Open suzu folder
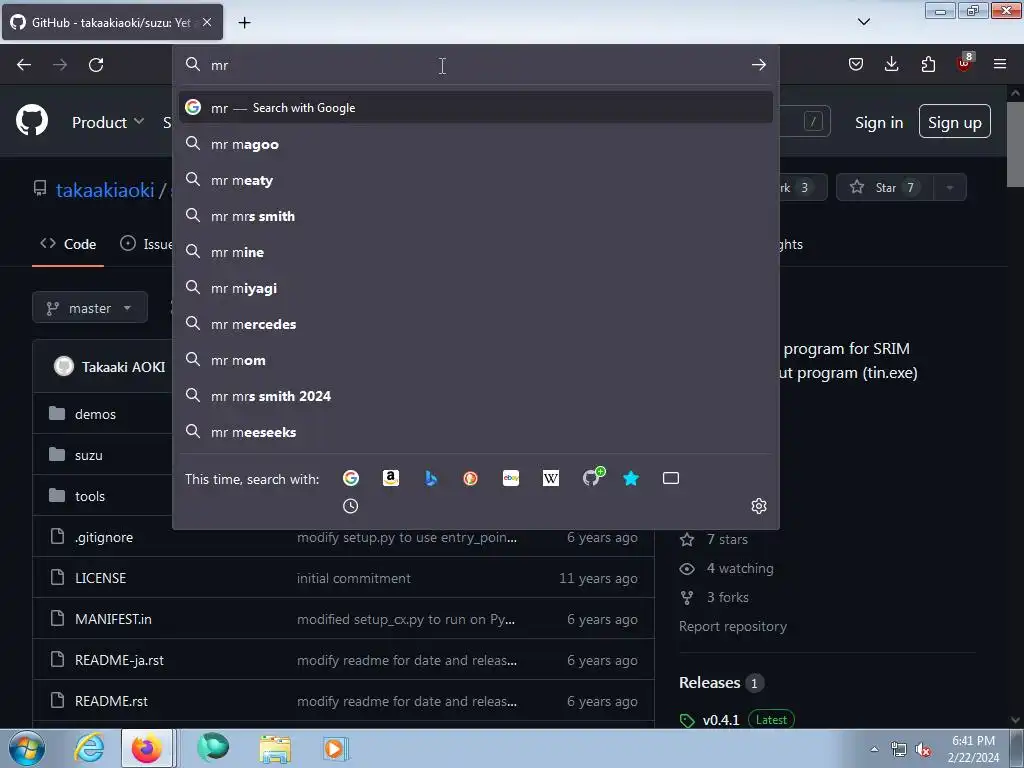The height and width of the screenshot is (768, 1024). (x=89, y=455)
